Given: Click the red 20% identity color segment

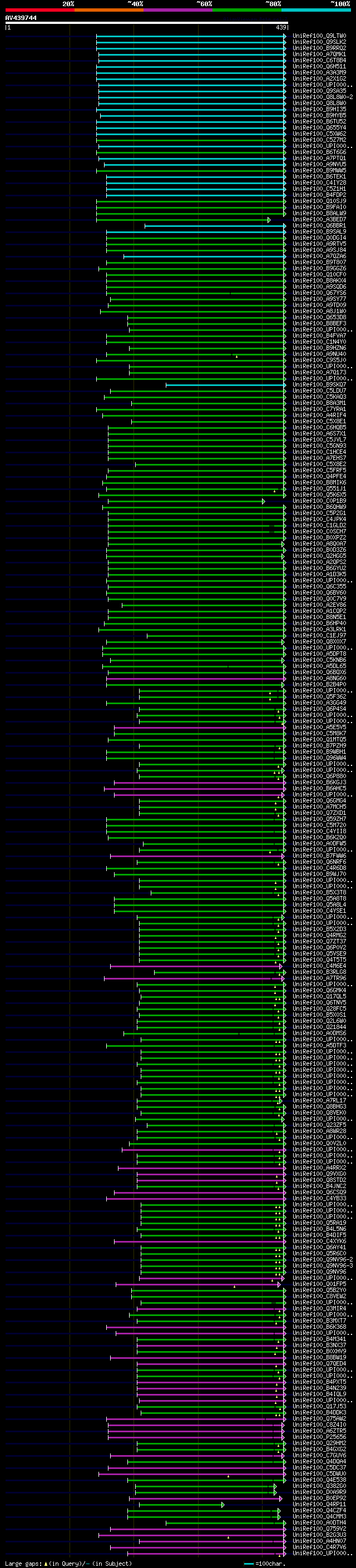Looking at the screenshot, I should click(x=39, y=11).
